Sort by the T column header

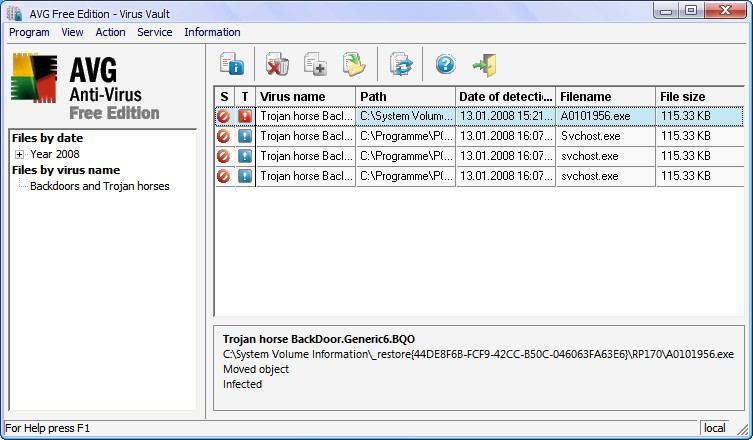(x=245, y=97)
